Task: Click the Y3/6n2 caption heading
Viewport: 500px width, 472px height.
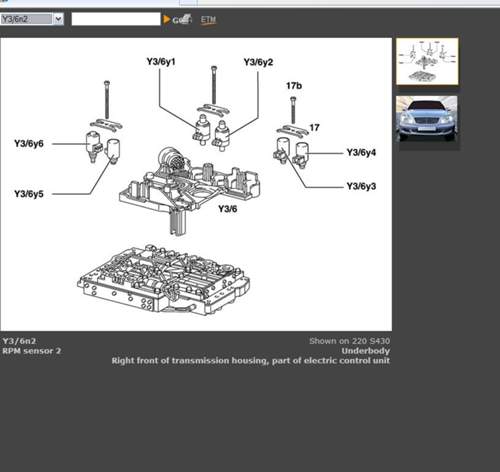Action: 19,341
